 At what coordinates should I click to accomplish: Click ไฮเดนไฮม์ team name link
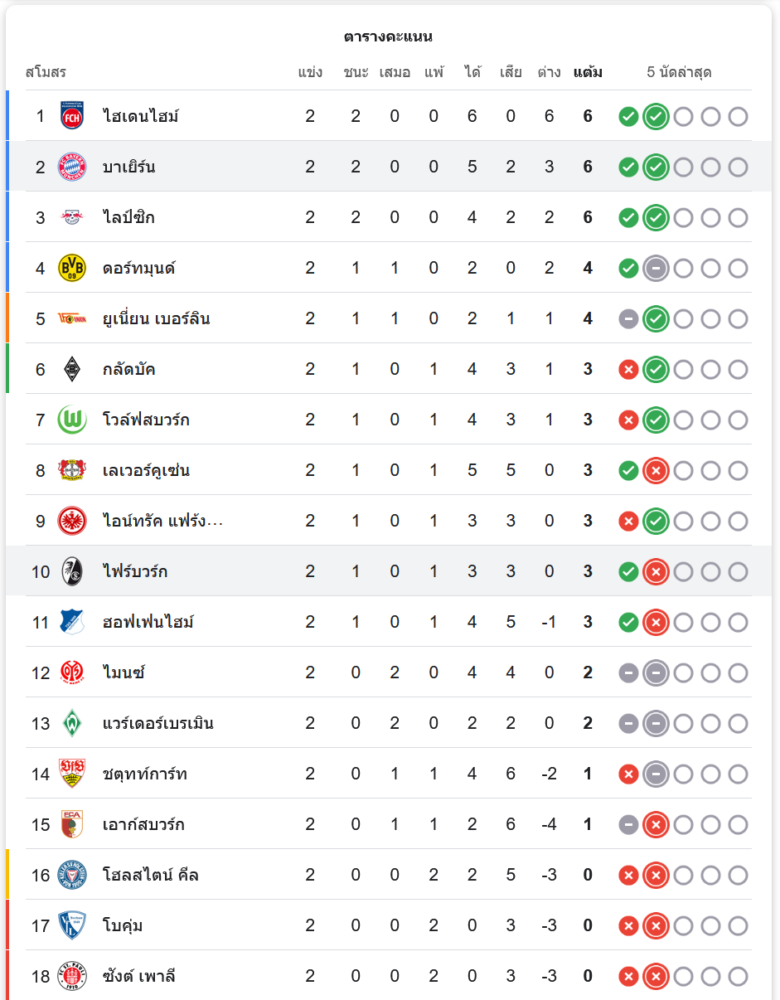coord(141,116)
